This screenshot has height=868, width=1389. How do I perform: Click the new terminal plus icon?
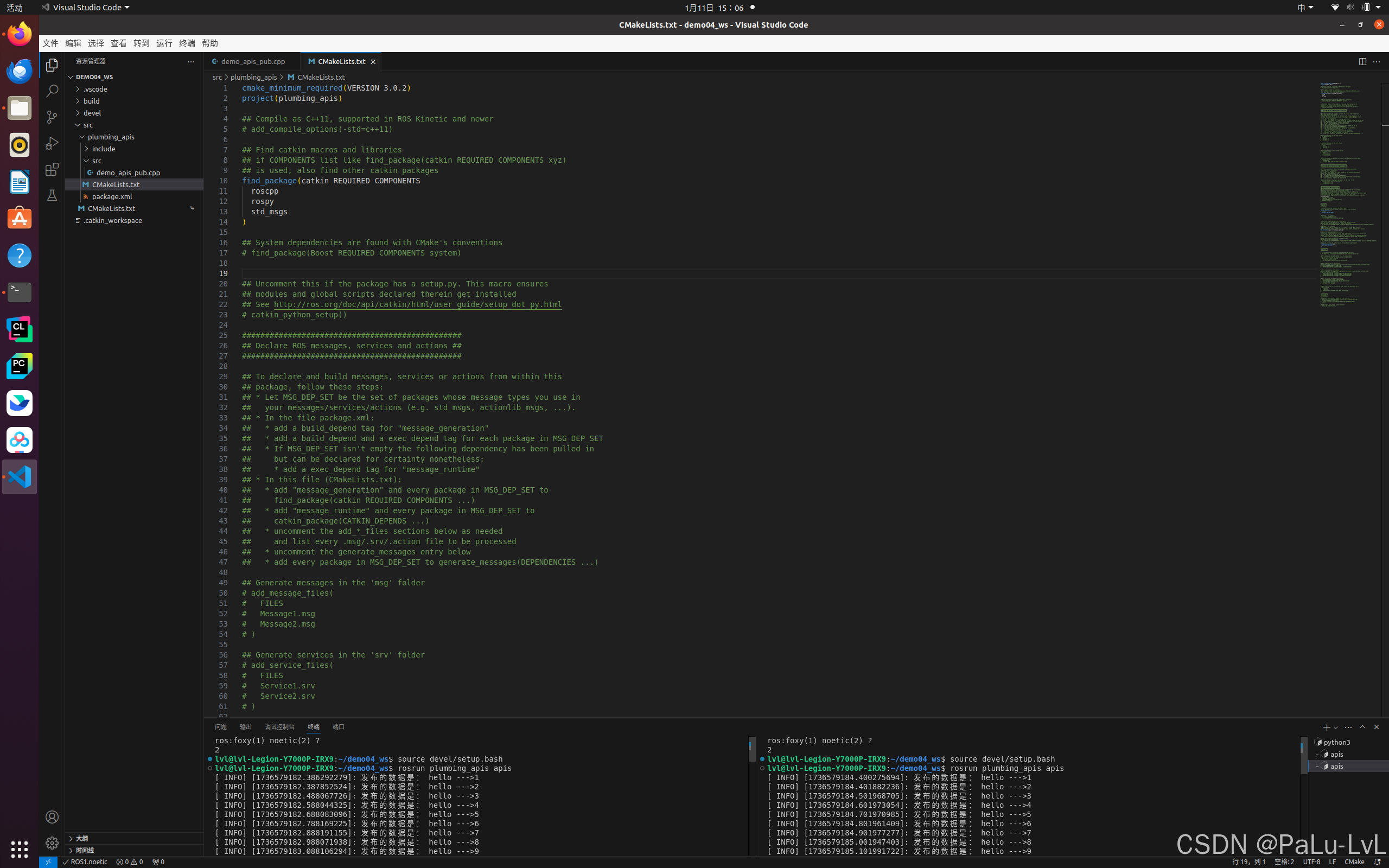tap(1326, 727)
